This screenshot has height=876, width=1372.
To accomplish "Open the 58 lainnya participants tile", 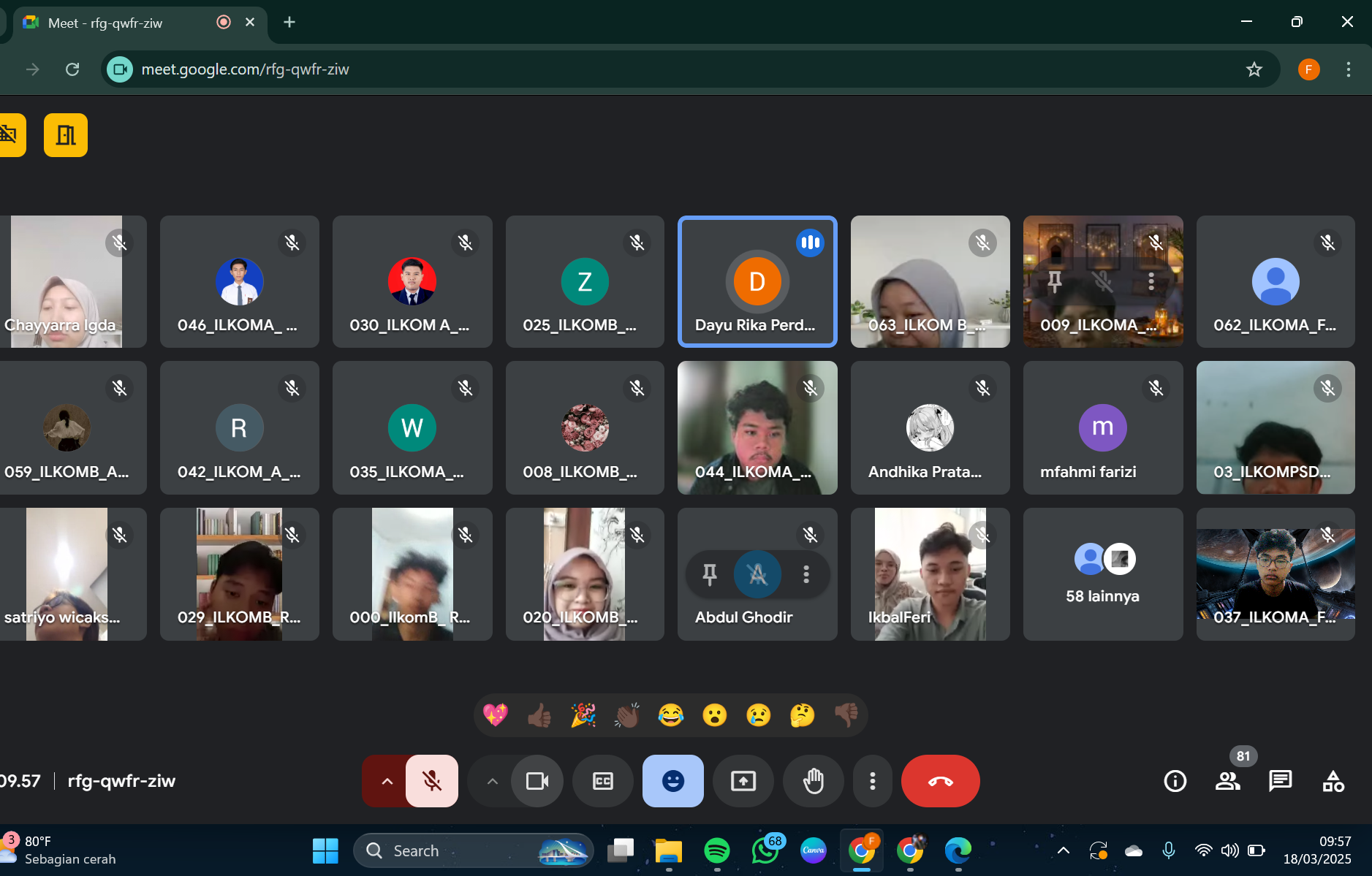I will tap(1102, 574).
